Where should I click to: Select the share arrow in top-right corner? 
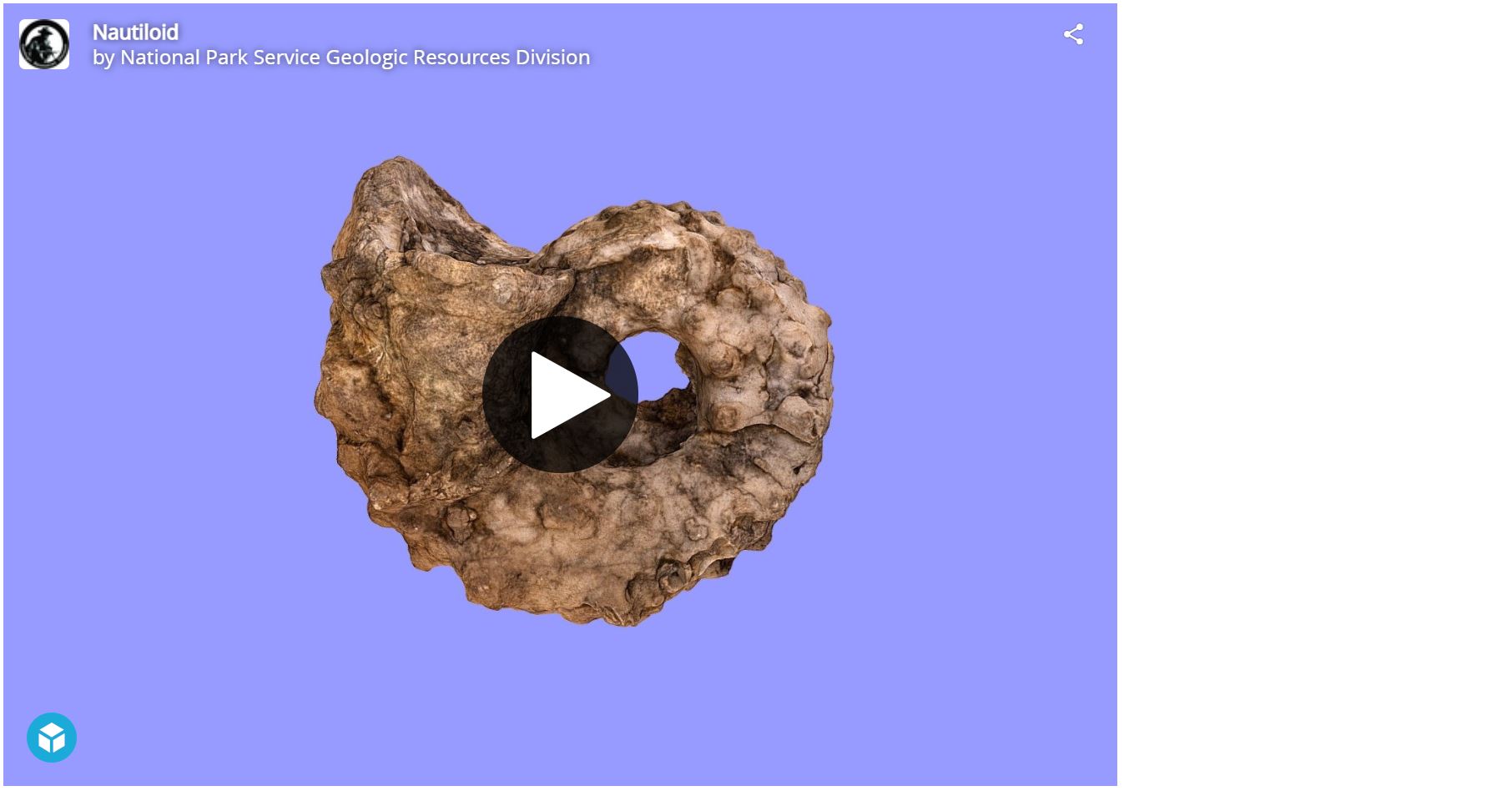(1073, 34)
